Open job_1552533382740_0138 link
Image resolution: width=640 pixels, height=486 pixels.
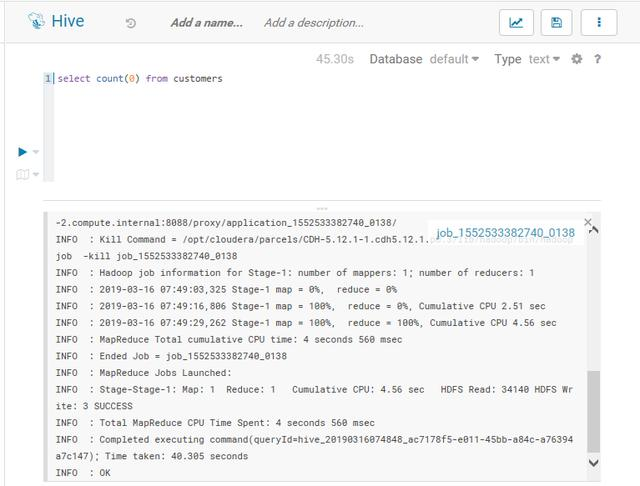505,233
